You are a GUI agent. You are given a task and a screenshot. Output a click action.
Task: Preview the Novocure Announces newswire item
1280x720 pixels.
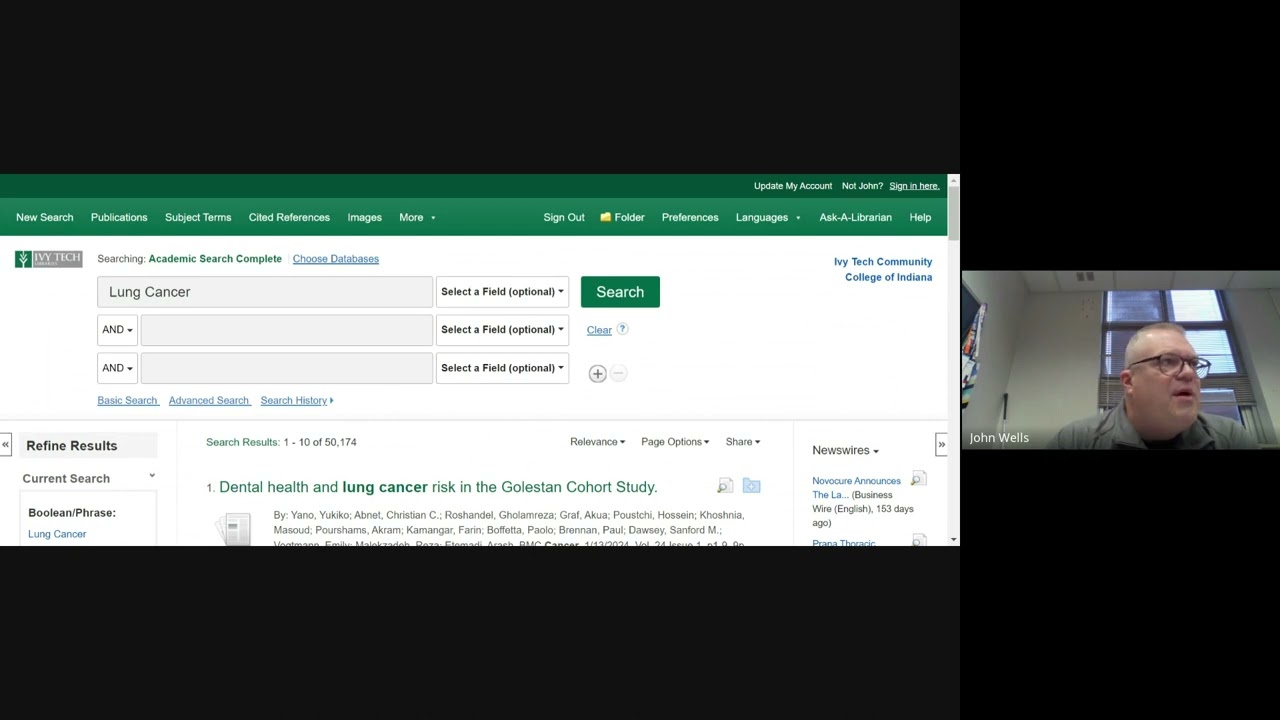[918, 480]
